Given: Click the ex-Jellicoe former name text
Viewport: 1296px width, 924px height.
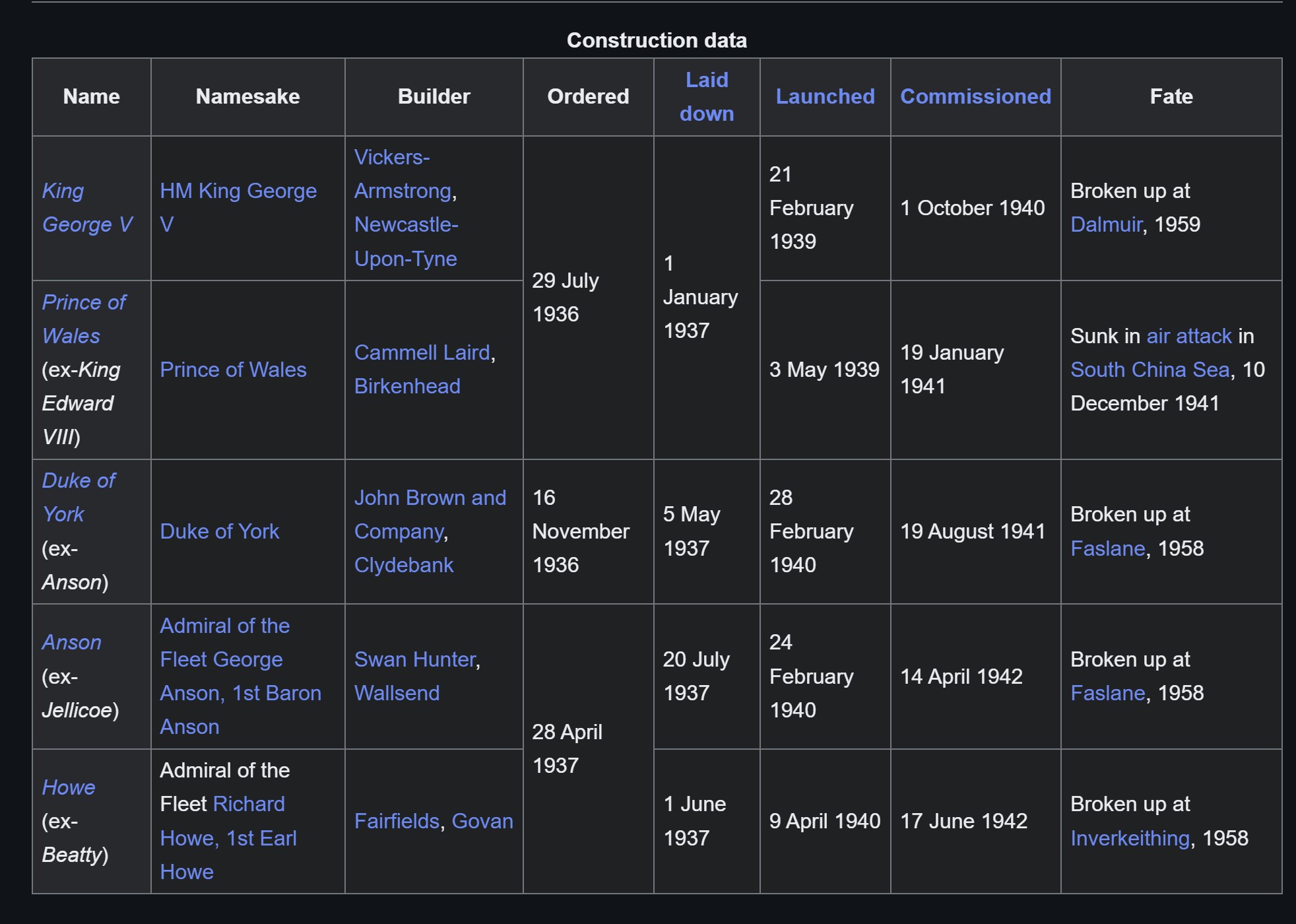Looking at the screenshot, I should (81, 694).
